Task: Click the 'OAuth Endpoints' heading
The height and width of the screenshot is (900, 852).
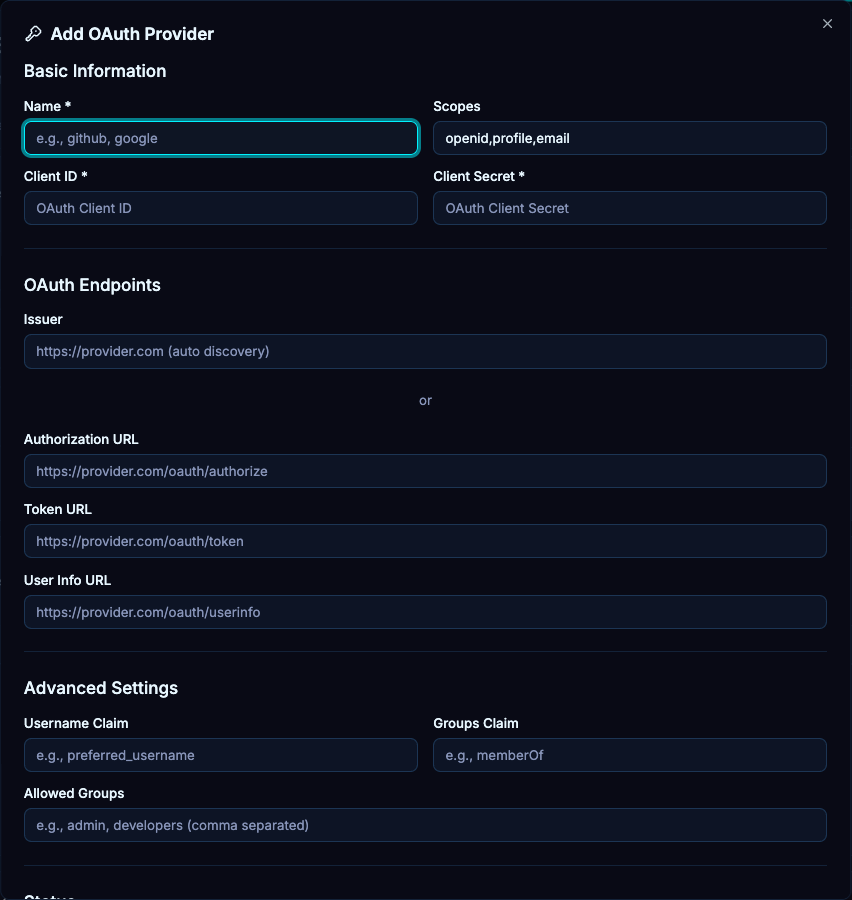Action: pos(92,285)
